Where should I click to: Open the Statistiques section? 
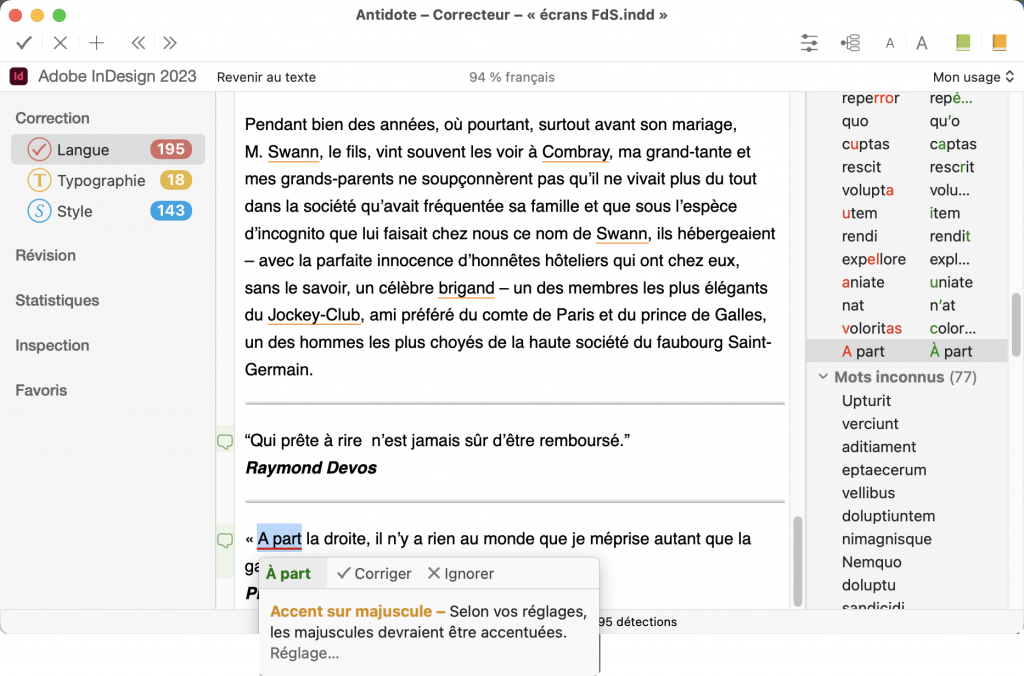pyautogui.click(x=57, y=300)
